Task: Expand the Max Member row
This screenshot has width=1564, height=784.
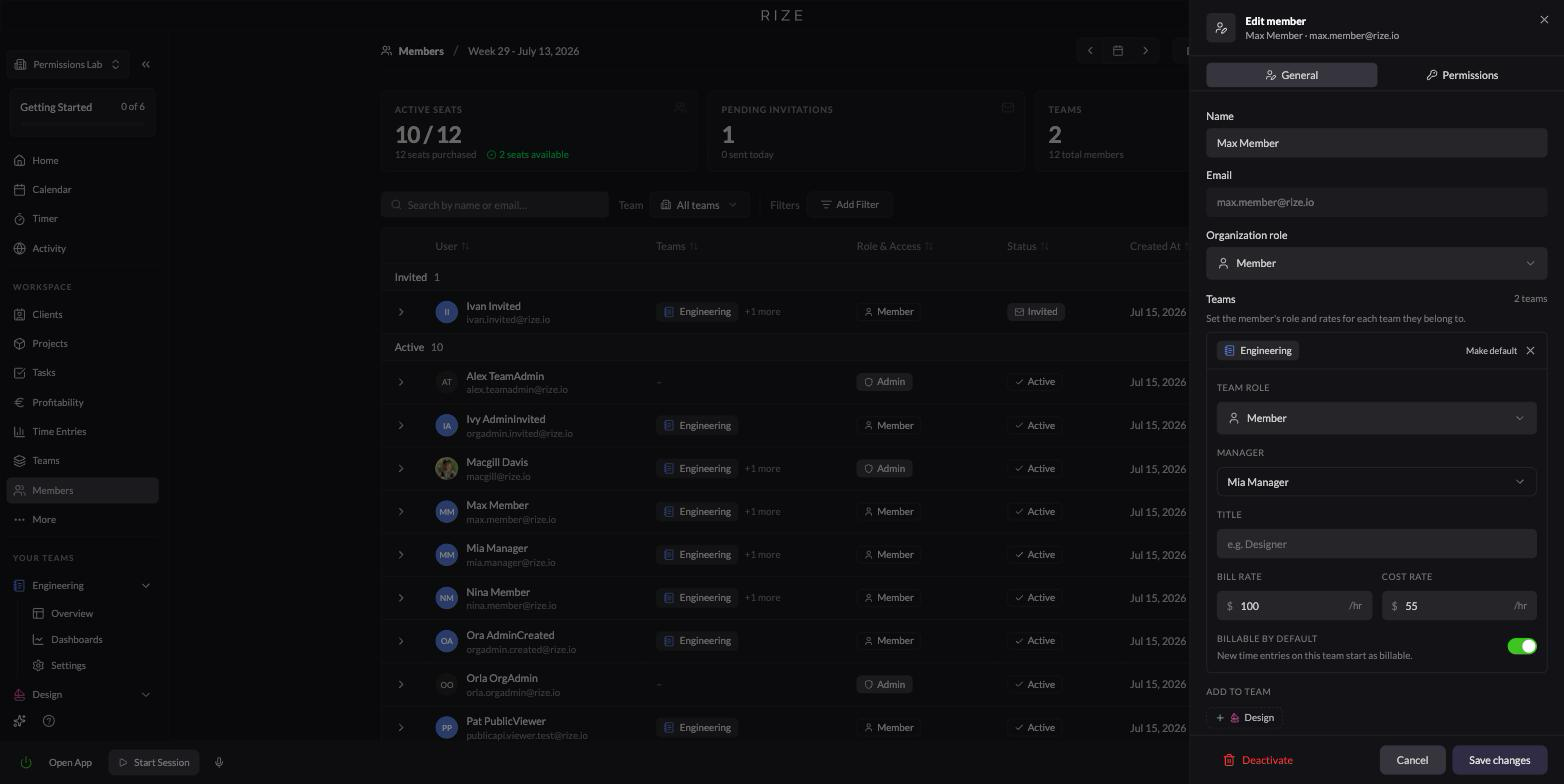Action: point(401,511)
